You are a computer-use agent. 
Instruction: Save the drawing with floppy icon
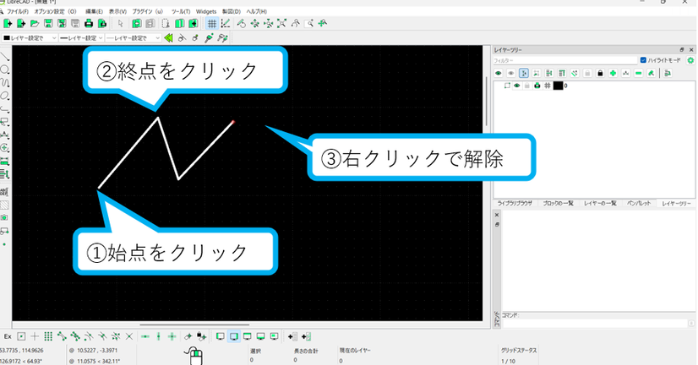pyautogui.click(x=49, y=24)
